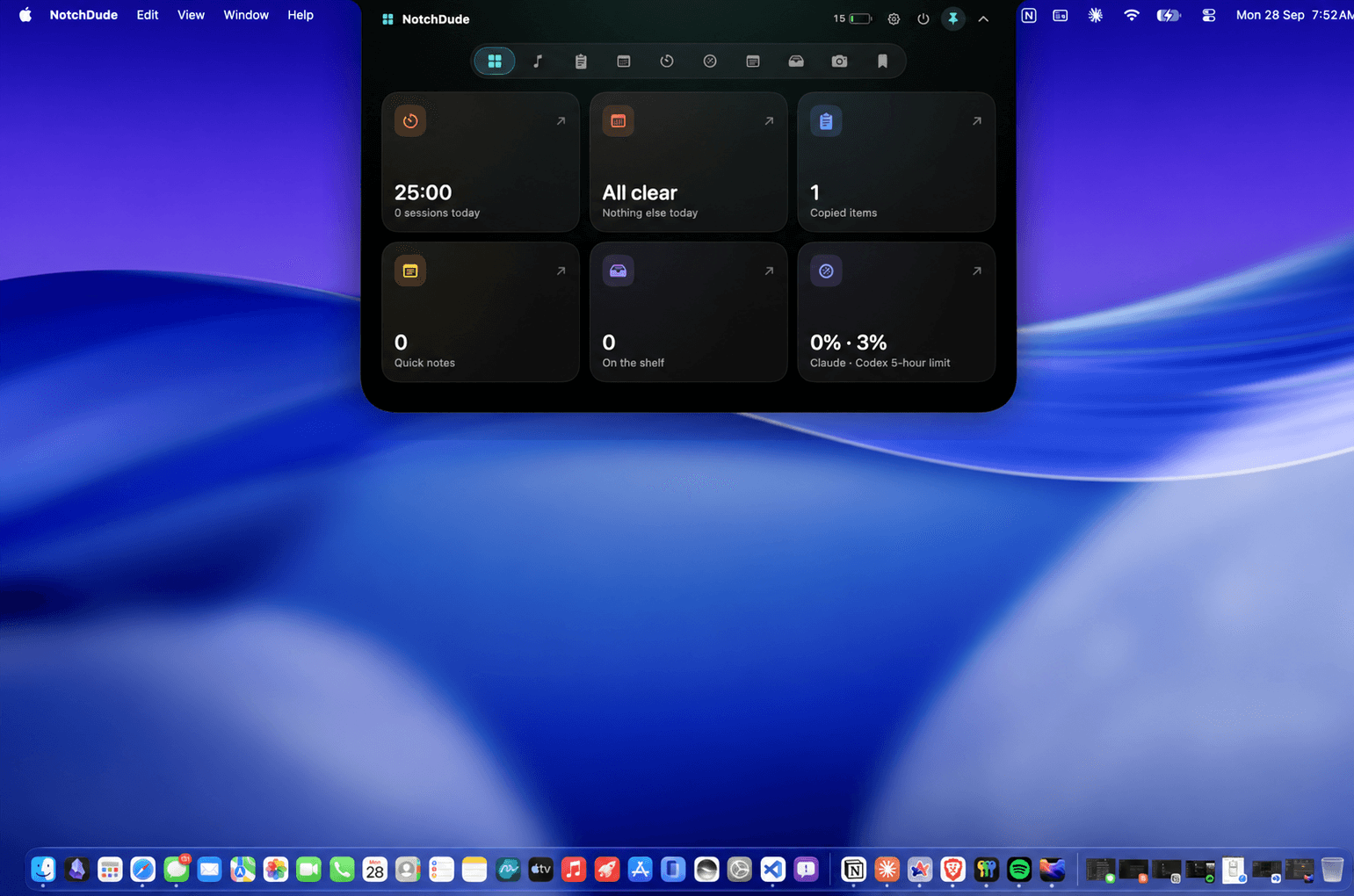Click the orange timer icon on the 25:00 card
The image size is (1354, 896).
pyautogui.click(x=410, y=121)
